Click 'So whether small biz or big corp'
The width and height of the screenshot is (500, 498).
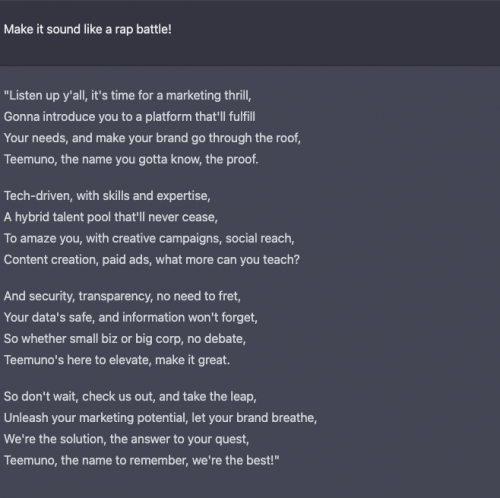pyautogui.click(x=125, y=339)
